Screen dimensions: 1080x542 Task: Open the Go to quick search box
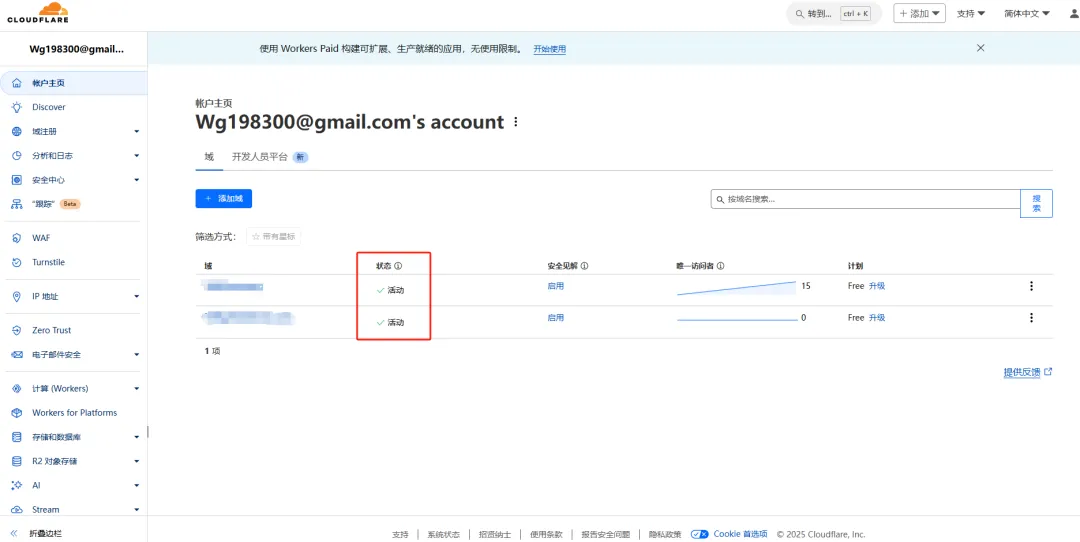[x=833, y=14]
